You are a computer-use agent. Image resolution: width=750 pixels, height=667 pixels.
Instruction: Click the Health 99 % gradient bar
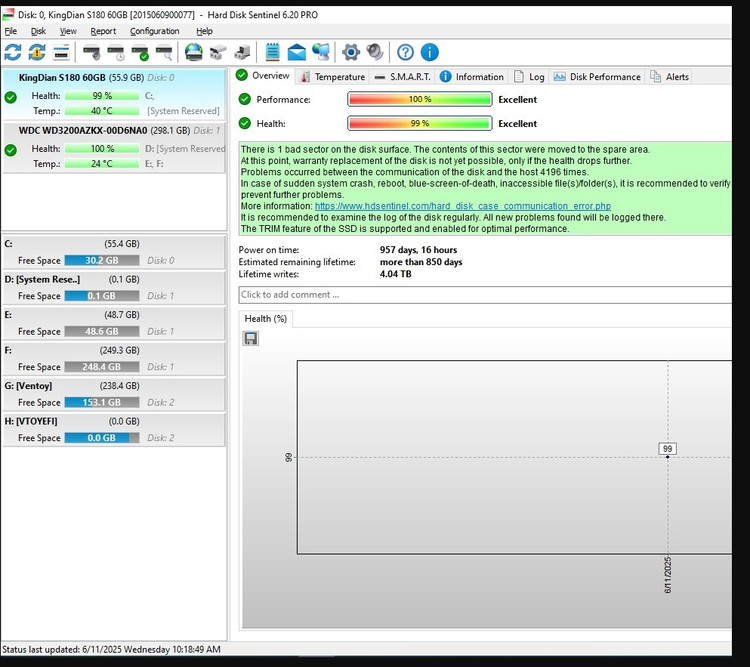point(419,123)
